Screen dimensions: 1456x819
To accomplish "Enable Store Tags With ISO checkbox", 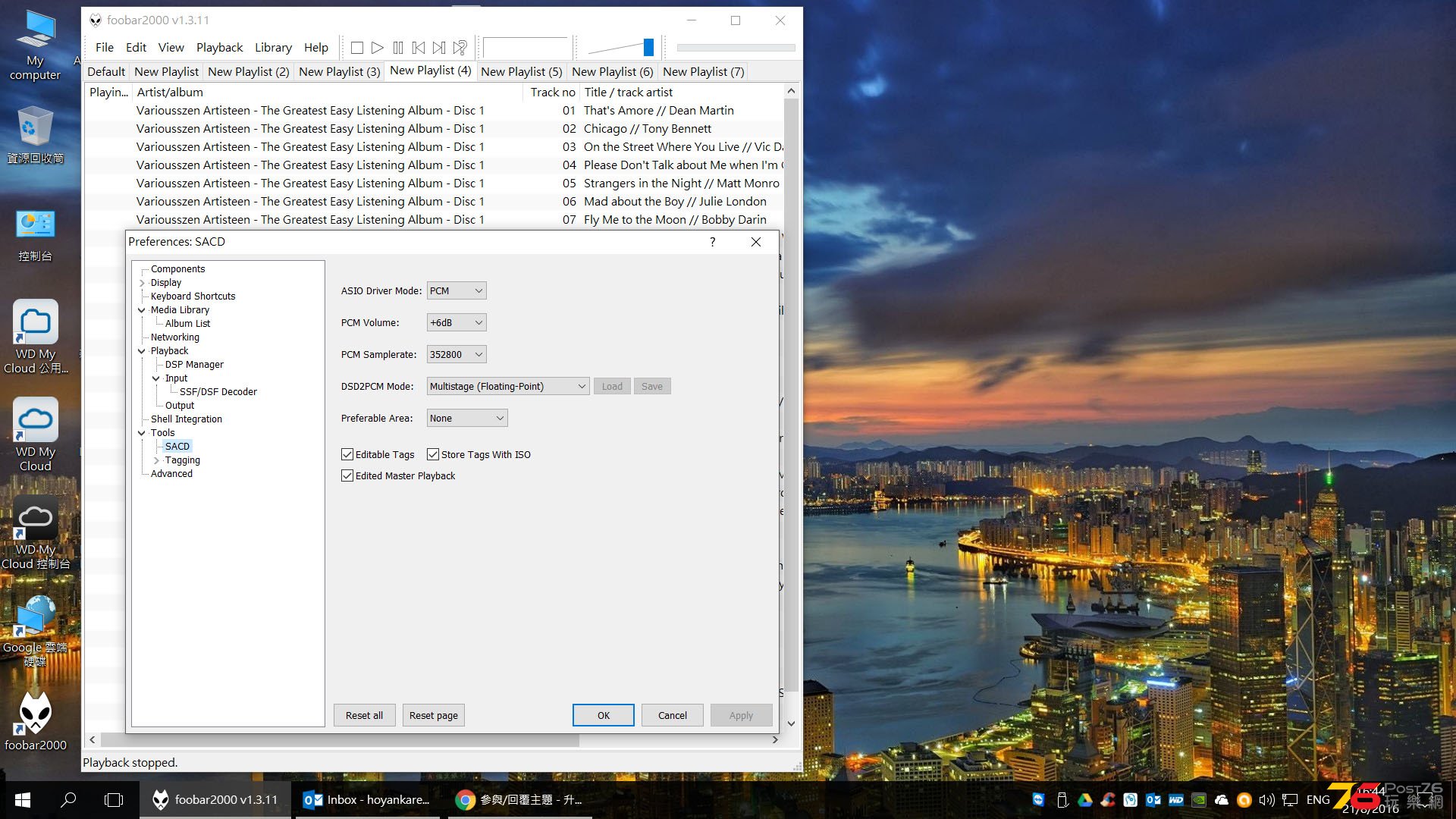I will [x=432, y=454].
